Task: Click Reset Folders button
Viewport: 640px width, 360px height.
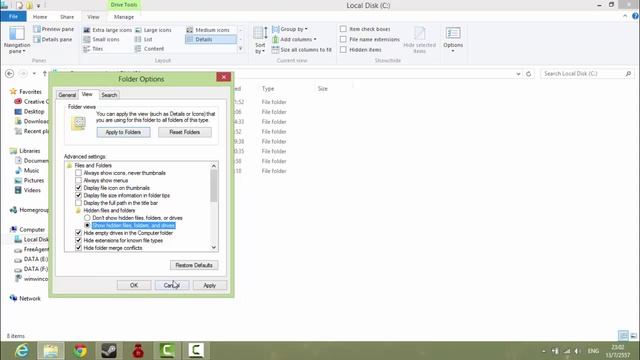Action: (x=184, y=132)
